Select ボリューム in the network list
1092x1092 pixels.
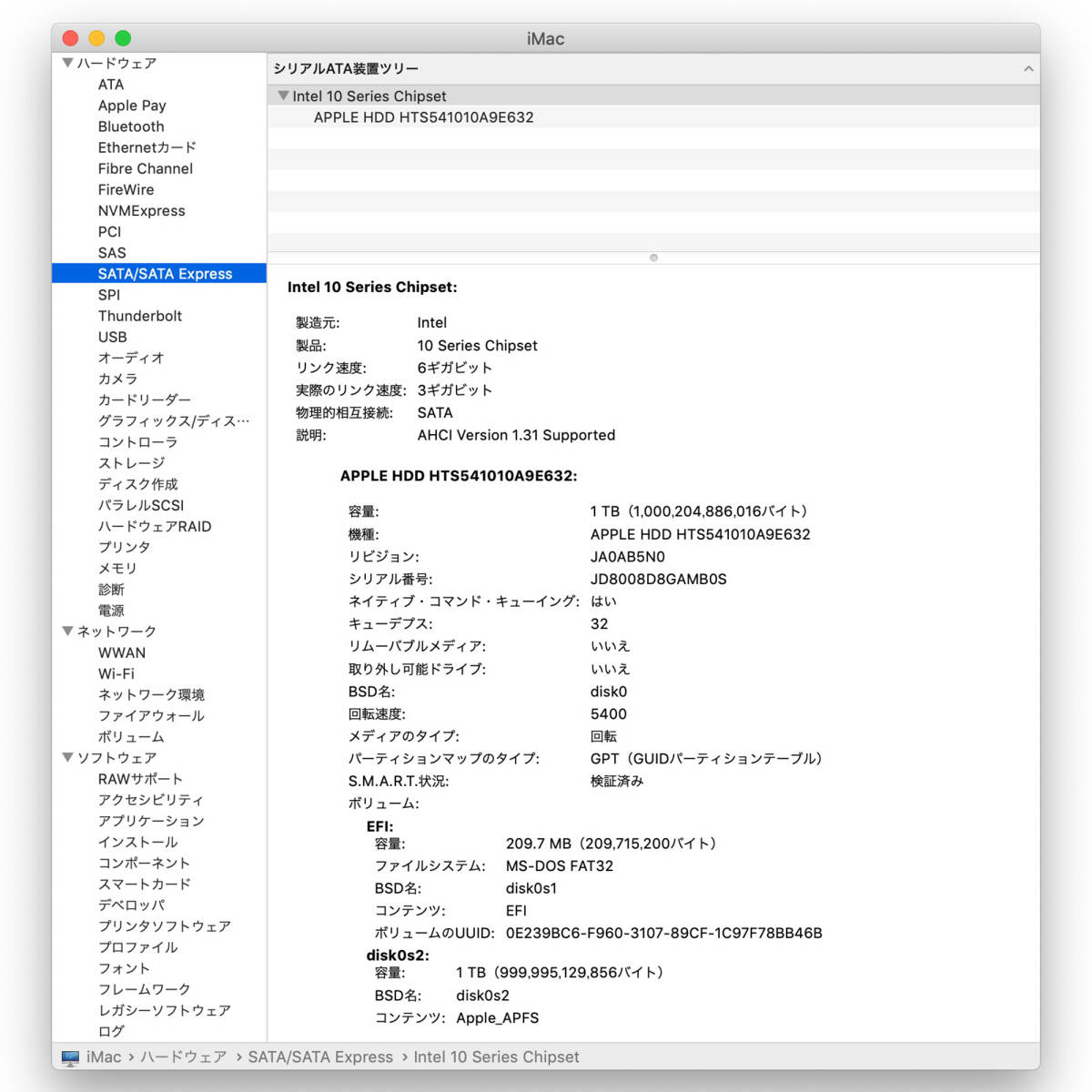click(131, 736)
